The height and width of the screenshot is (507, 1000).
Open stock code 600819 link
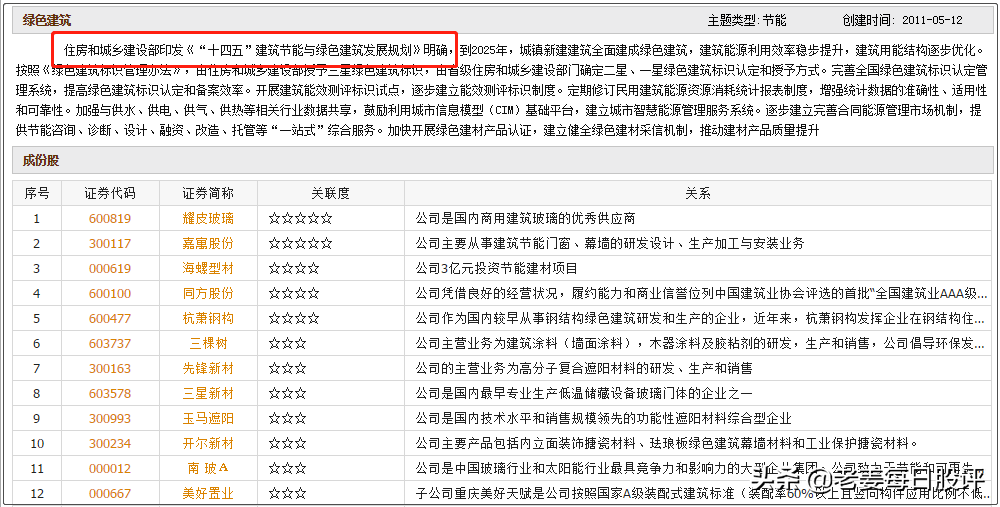click(110, 219)
